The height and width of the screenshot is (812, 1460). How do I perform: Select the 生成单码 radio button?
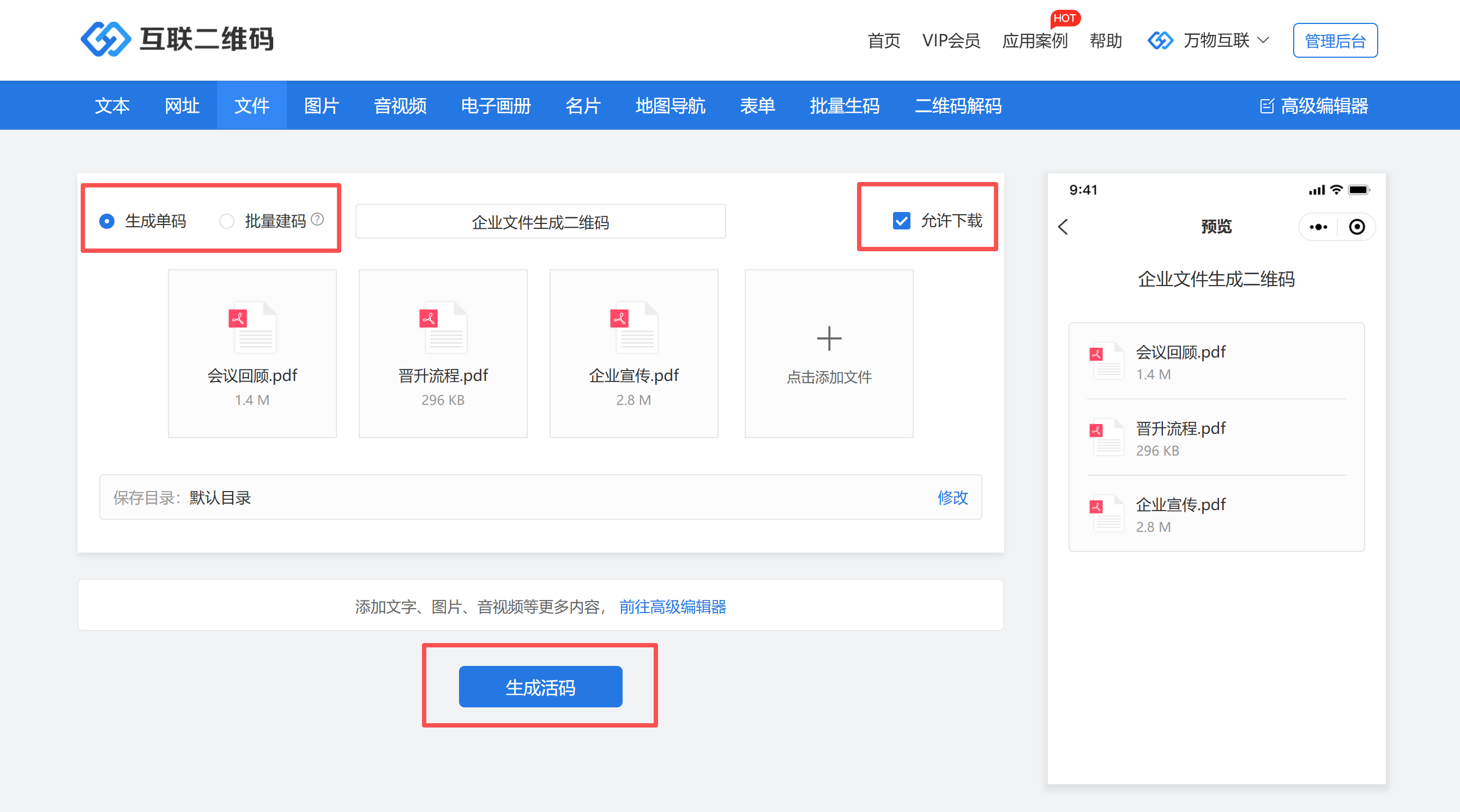tap(106, 221)
